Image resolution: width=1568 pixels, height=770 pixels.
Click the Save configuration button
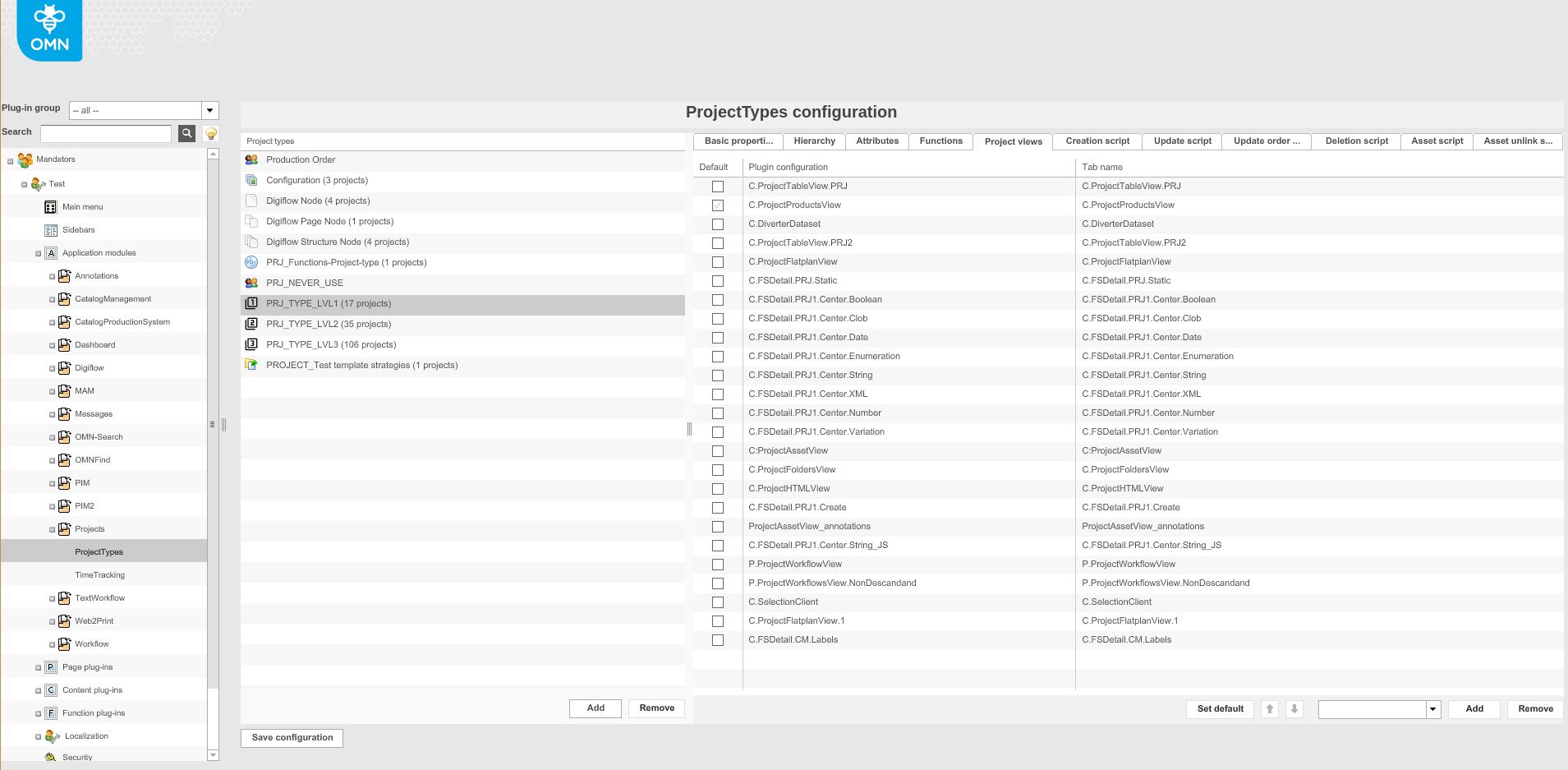[x=291, y=737]
